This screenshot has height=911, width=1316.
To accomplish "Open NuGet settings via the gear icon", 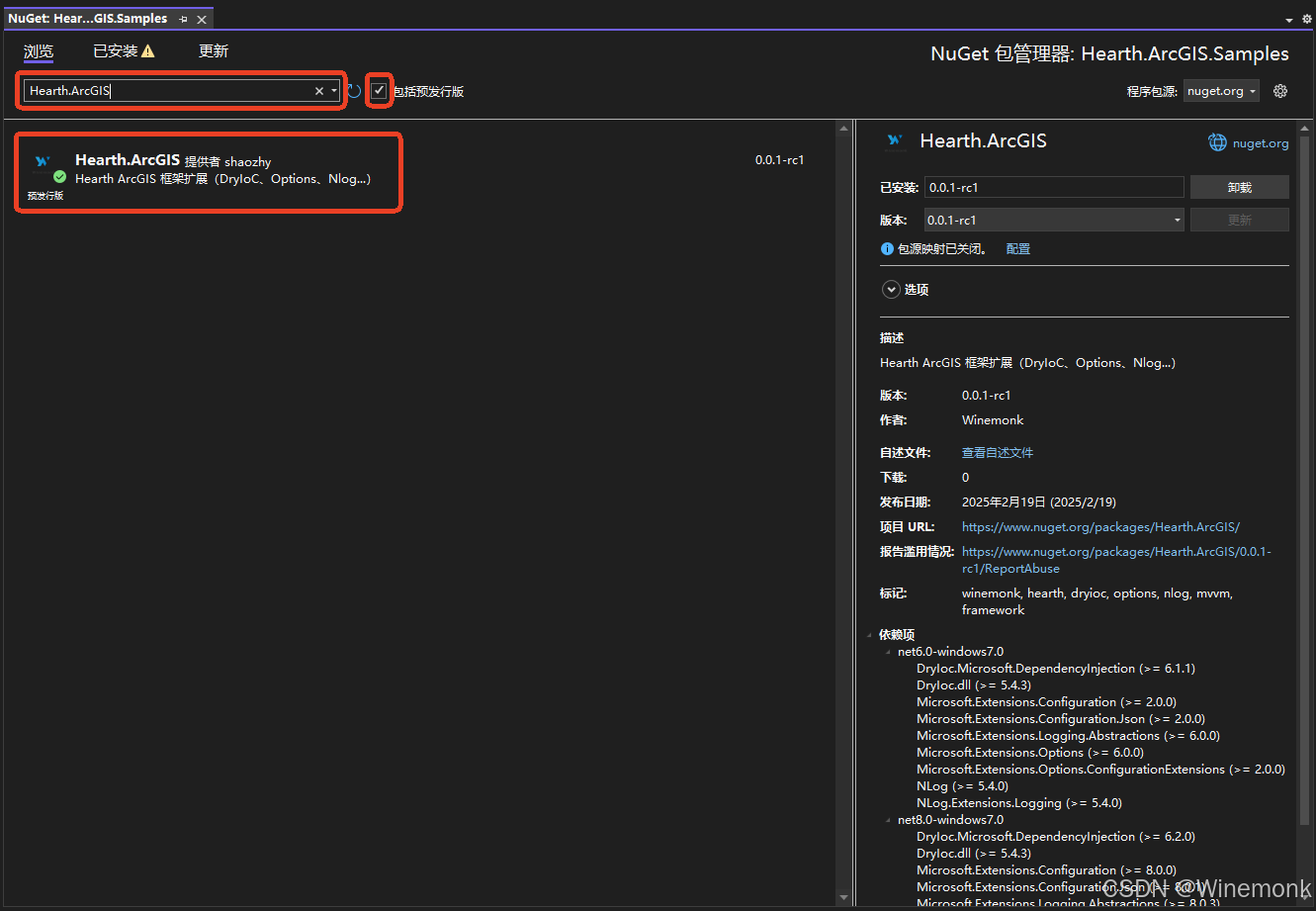I will 1280,91.
